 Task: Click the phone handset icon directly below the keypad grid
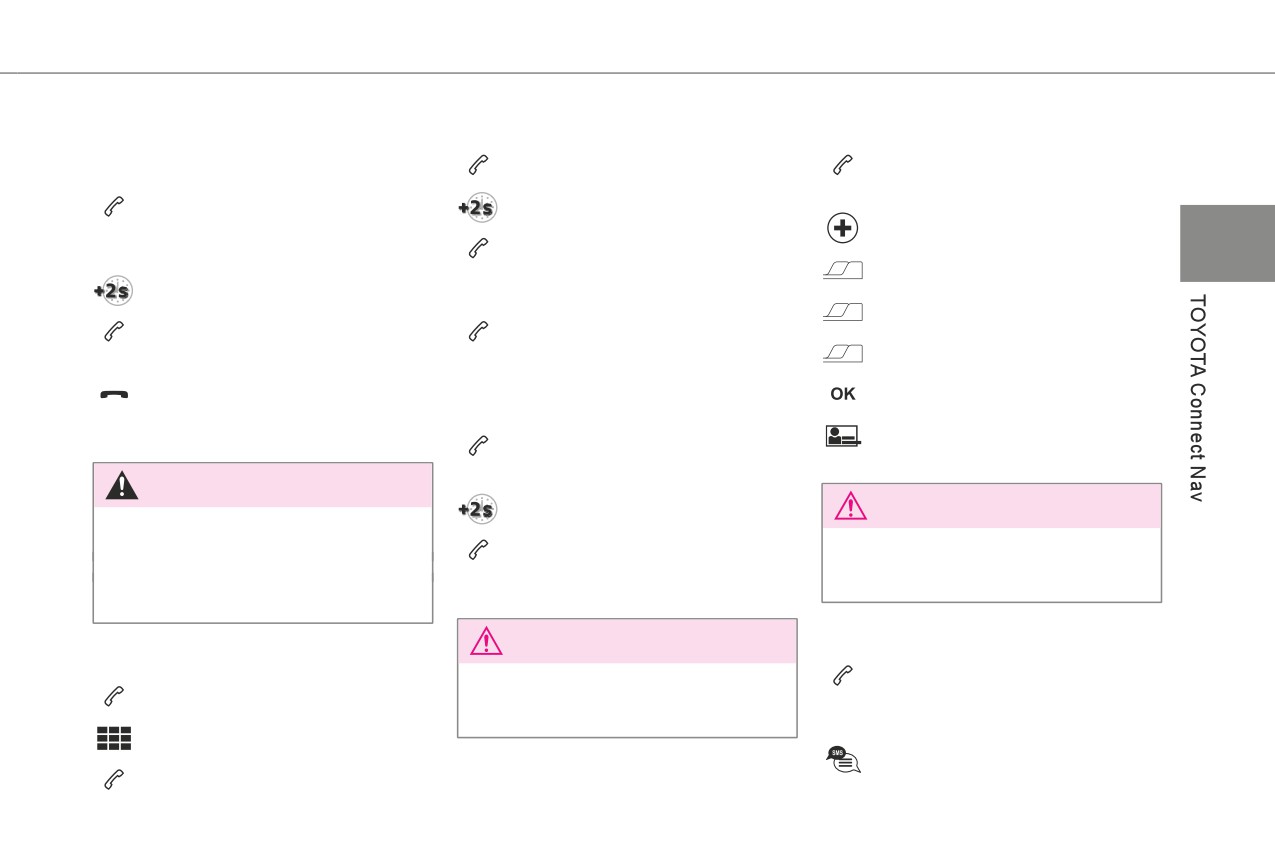(114, 780)
